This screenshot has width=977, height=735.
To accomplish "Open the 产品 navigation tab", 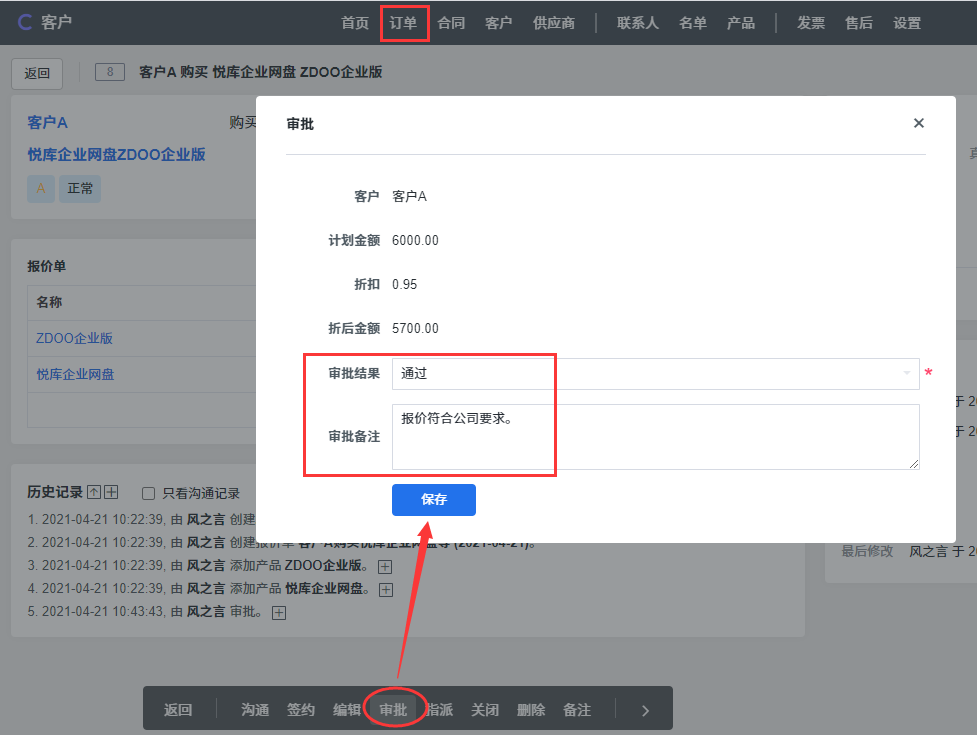I will coord(741,23).
